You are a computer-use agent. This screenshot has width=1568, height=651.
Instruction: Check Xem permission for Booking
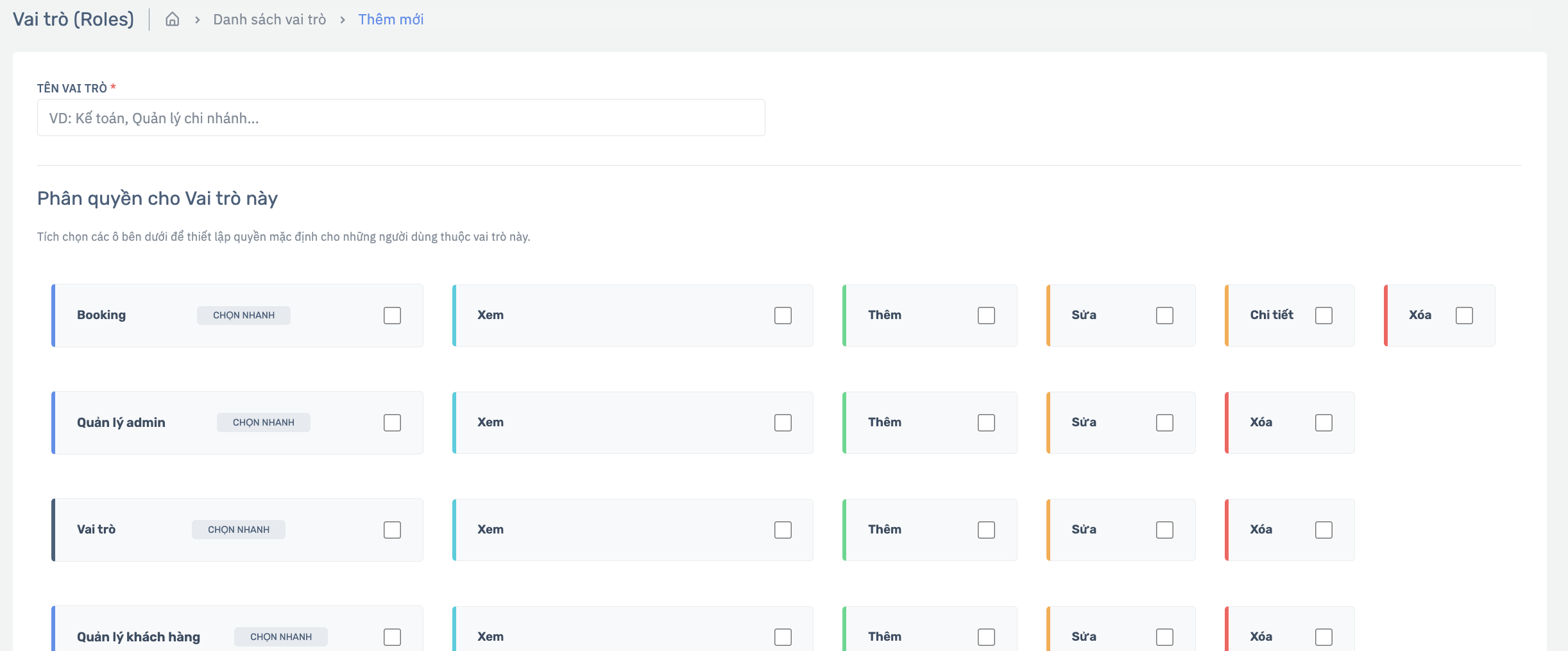point(783,315)
